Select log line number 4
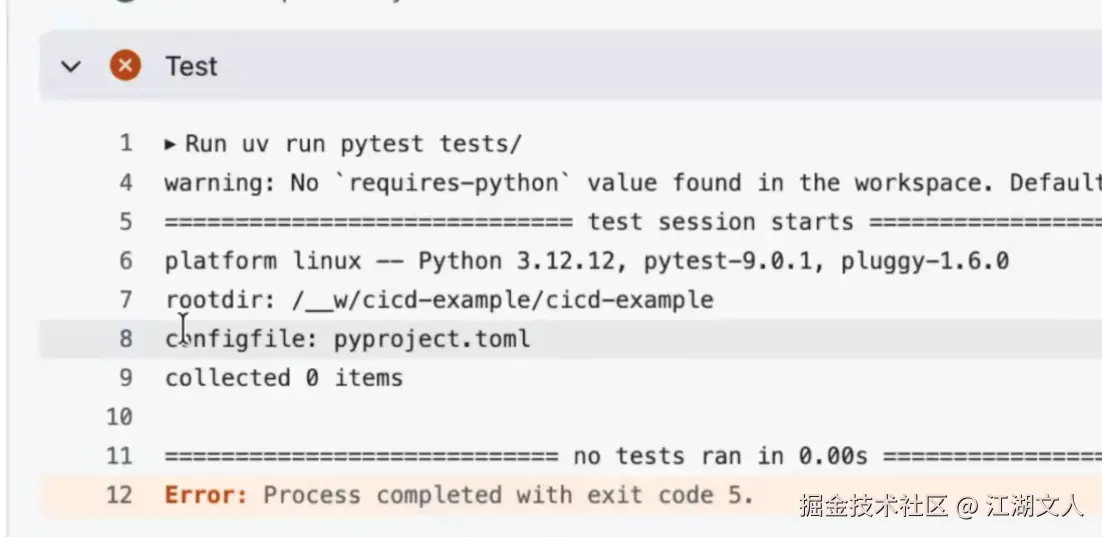Image resolution: width=1102 pixels, height=537 pixels. coord(125,183)
